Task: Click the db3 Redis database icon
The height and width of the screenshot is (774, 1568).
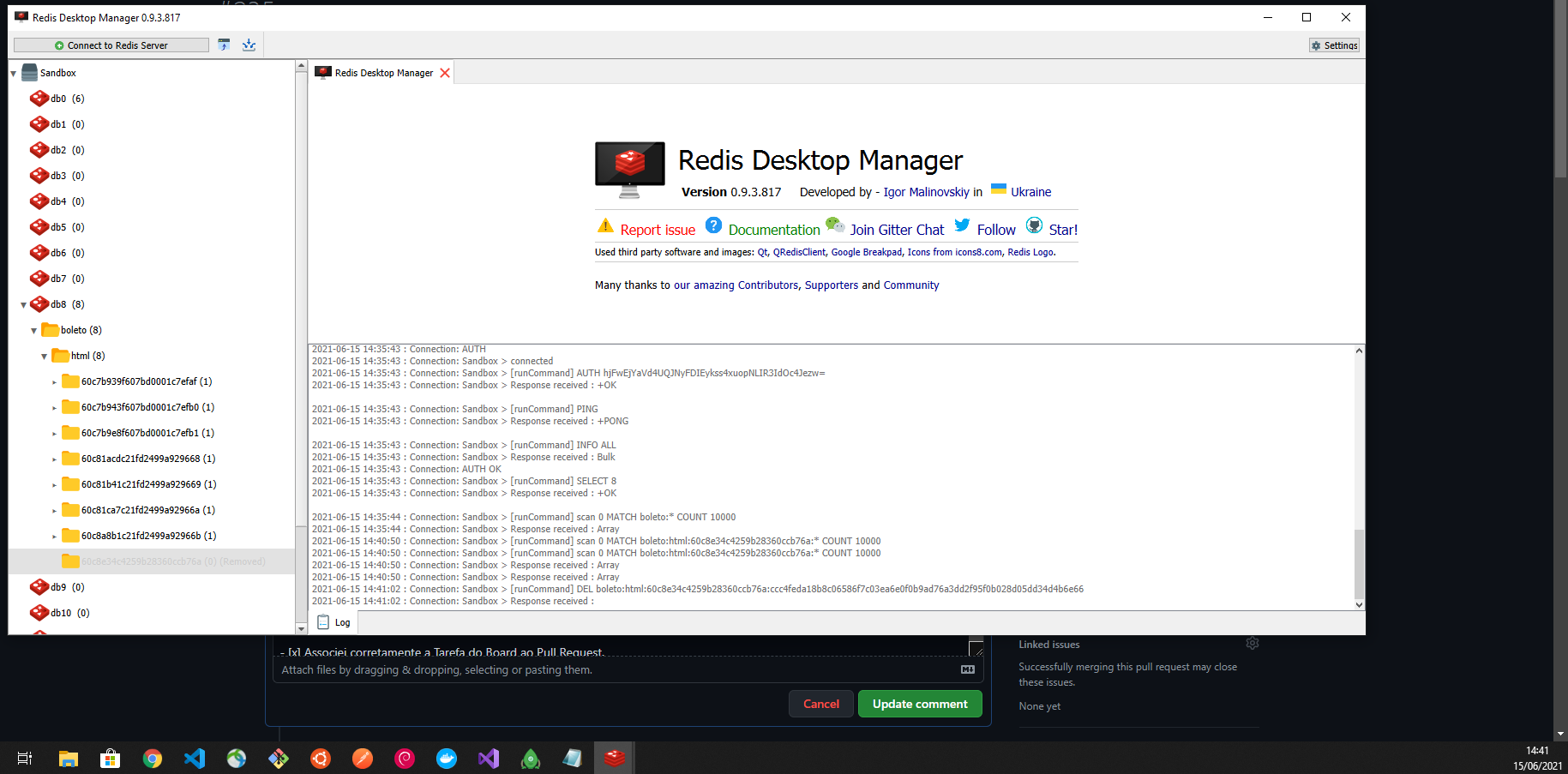Action: tap(39, 176)
